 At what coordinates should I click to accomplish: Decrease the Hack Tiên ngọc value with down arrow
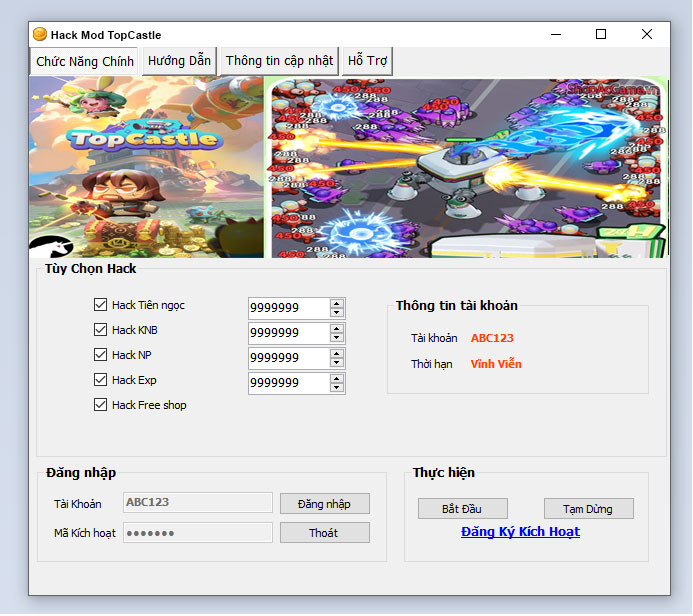pos(337,312)
